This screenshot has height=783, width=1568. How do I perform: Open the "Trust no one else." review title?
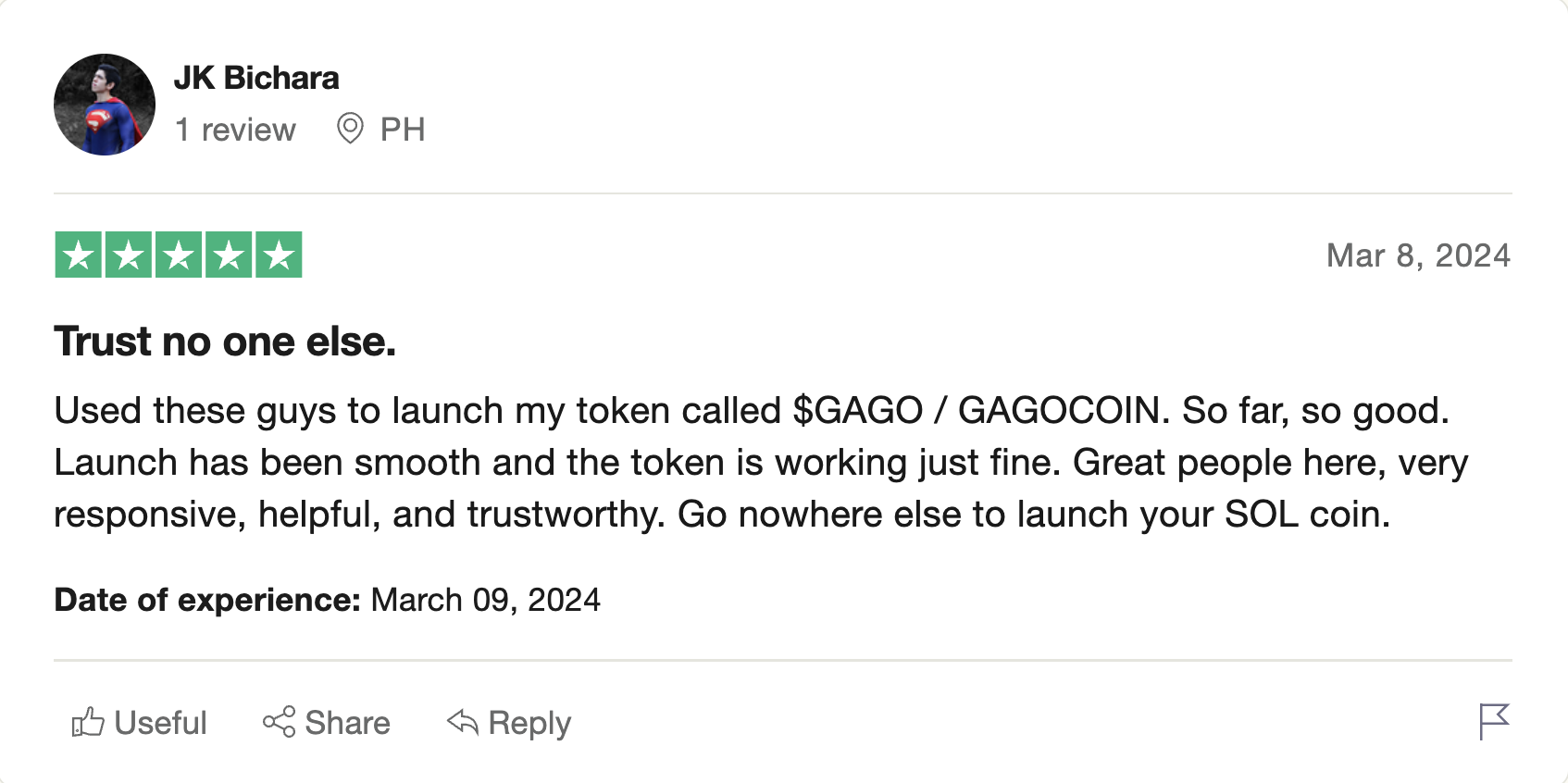click(225, 342)
